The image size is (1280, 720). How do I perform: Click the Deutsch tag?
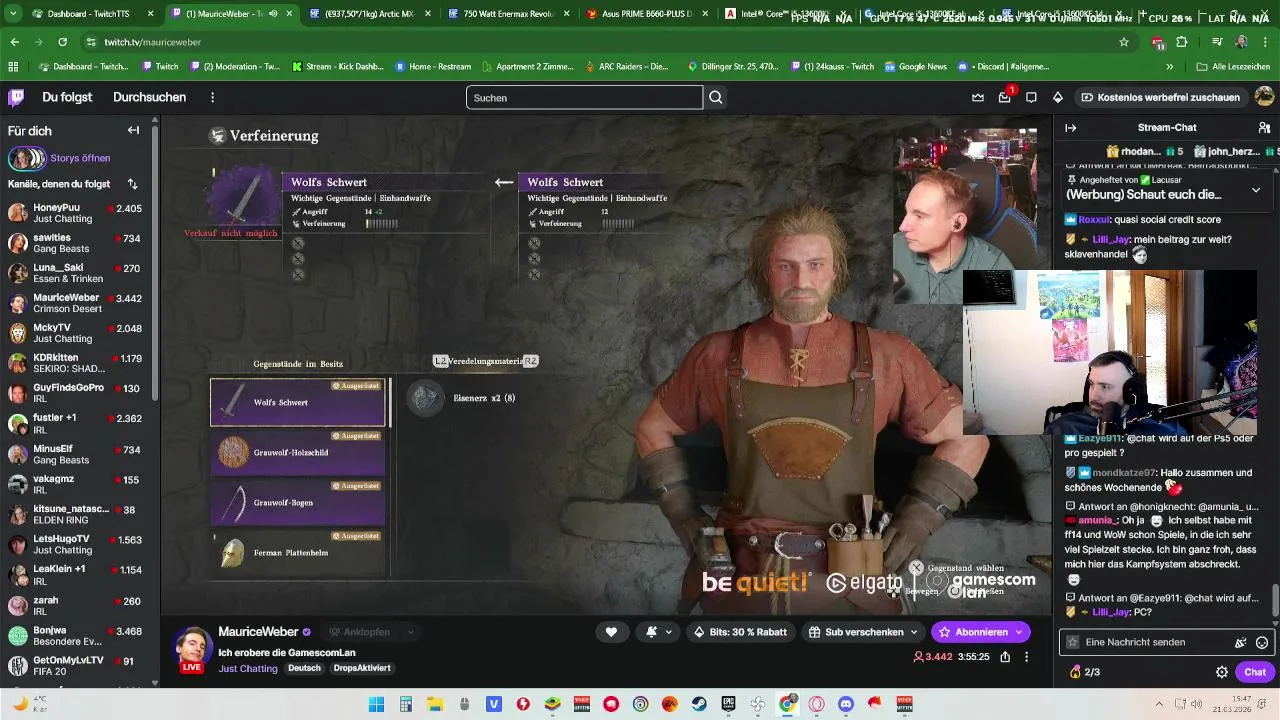pos(304,668)
